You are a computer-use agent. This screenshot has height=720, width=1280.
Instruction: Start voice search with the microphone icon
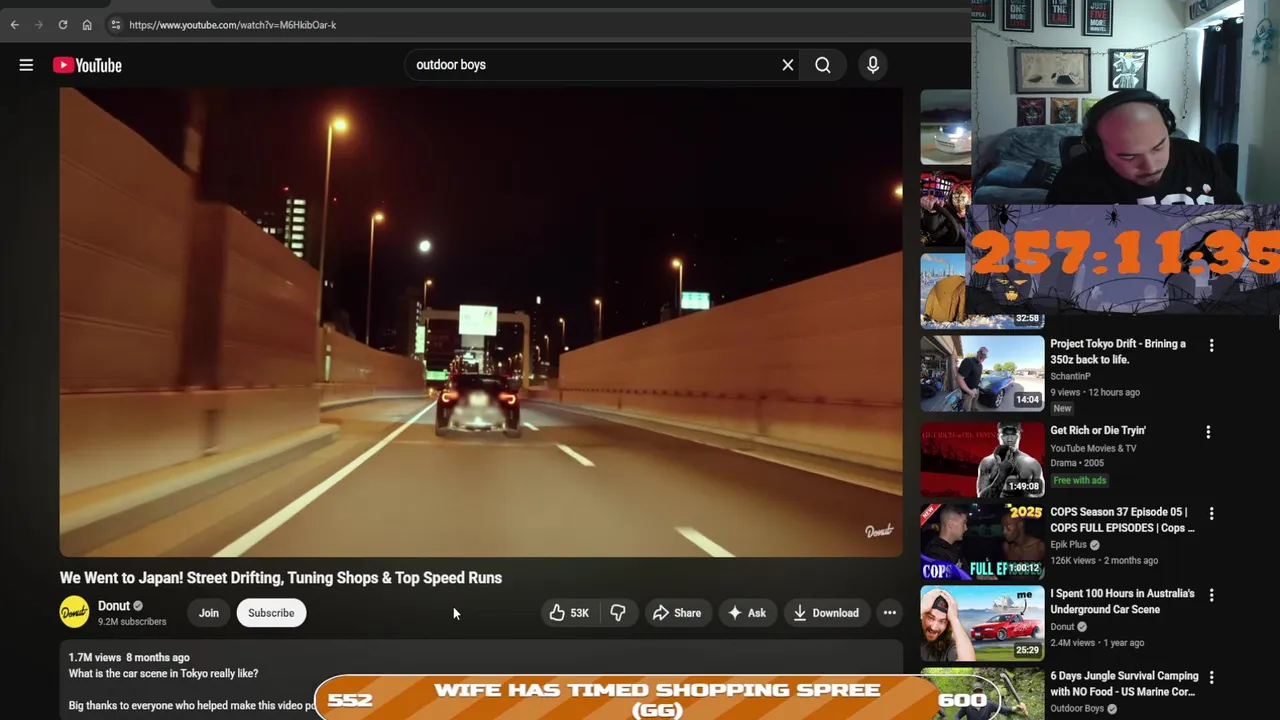point(873,65)
